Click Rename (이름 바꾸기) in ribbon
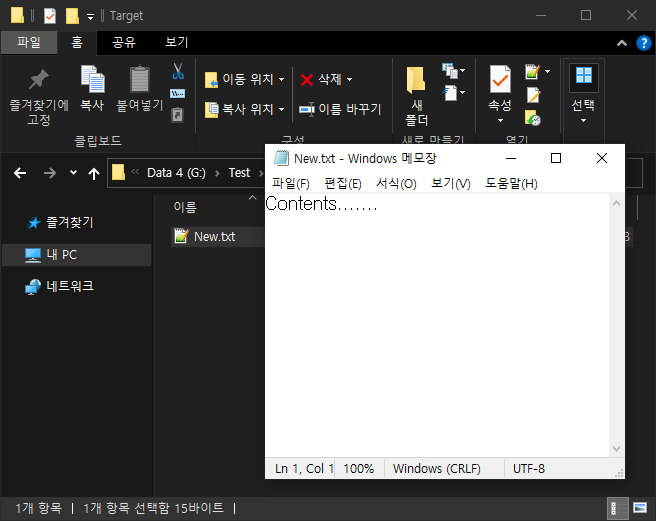This screenshot has width=656, height=521. 340,109
